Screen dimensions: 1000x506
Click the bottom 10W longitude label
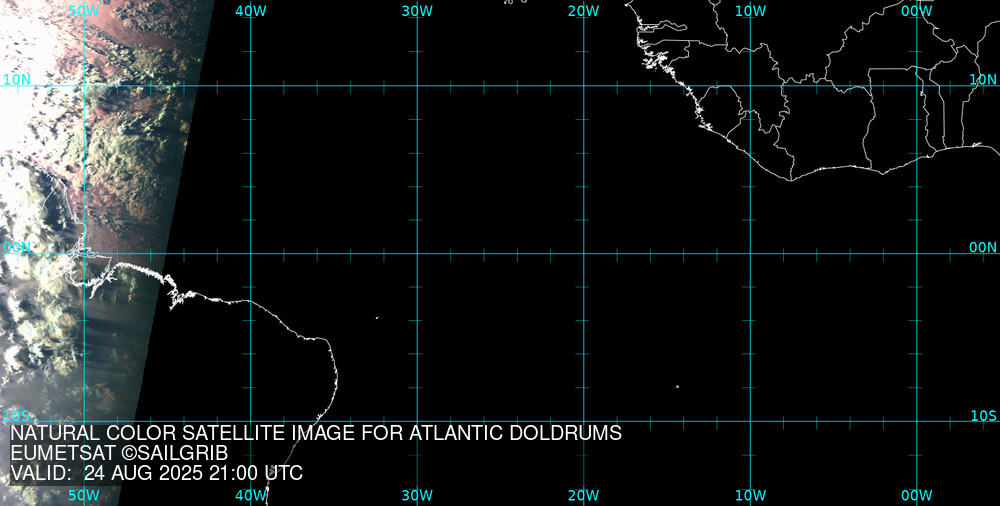(x=751, y=495)
